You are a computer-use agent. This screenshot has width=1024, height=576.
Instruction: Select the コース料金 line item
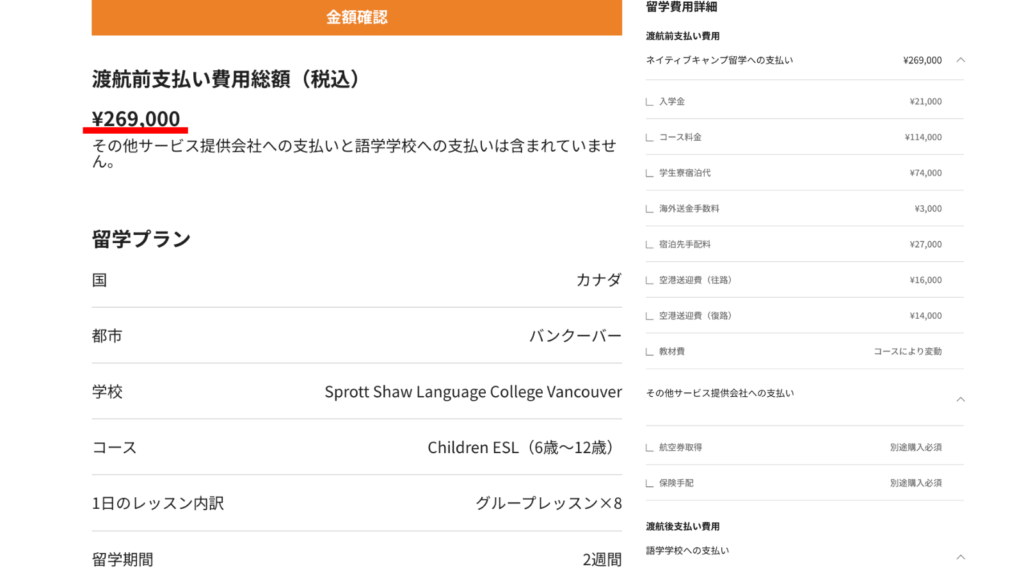(x=800, y=137)
